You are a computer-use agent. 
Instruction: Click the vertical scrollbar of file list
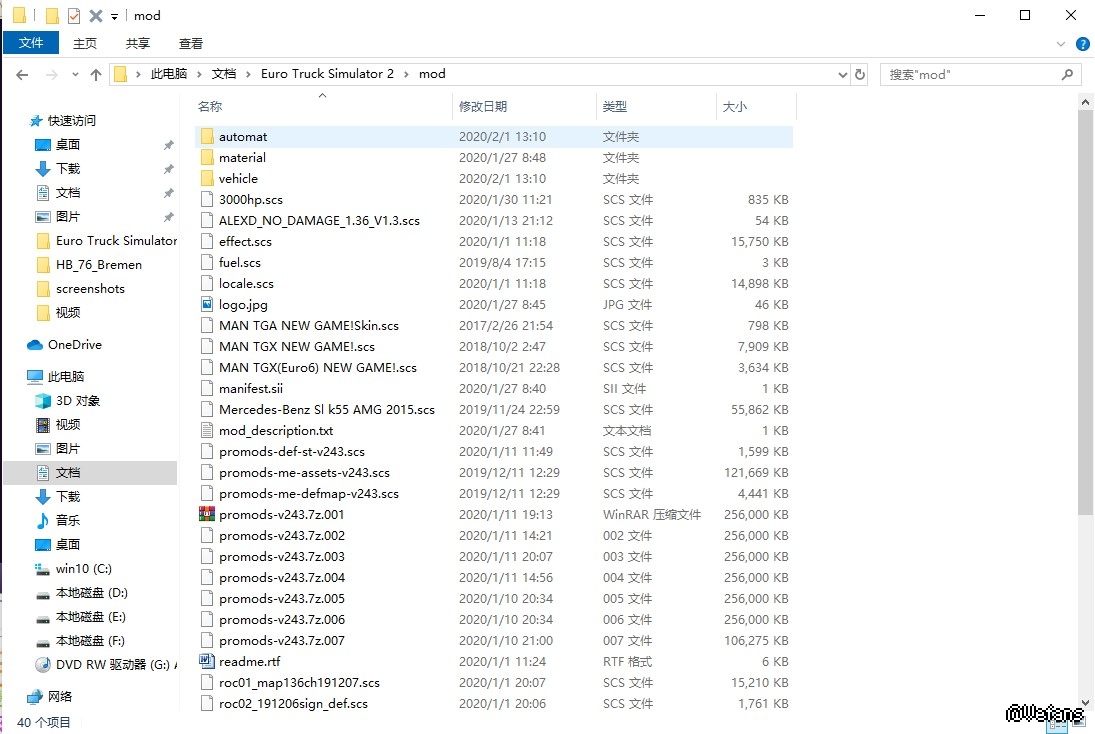1086,300
